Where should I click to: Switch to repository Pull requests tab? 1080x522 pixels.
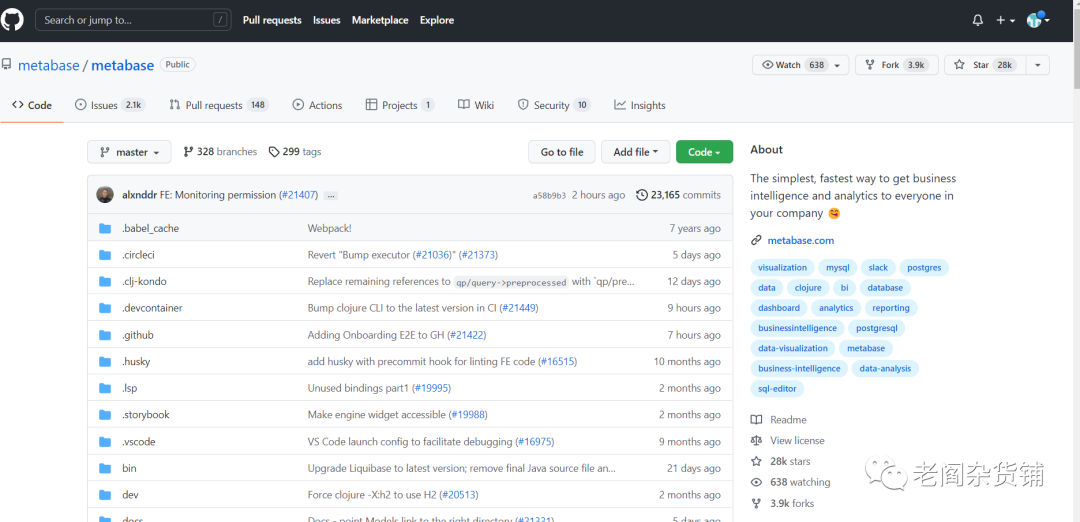219,105
